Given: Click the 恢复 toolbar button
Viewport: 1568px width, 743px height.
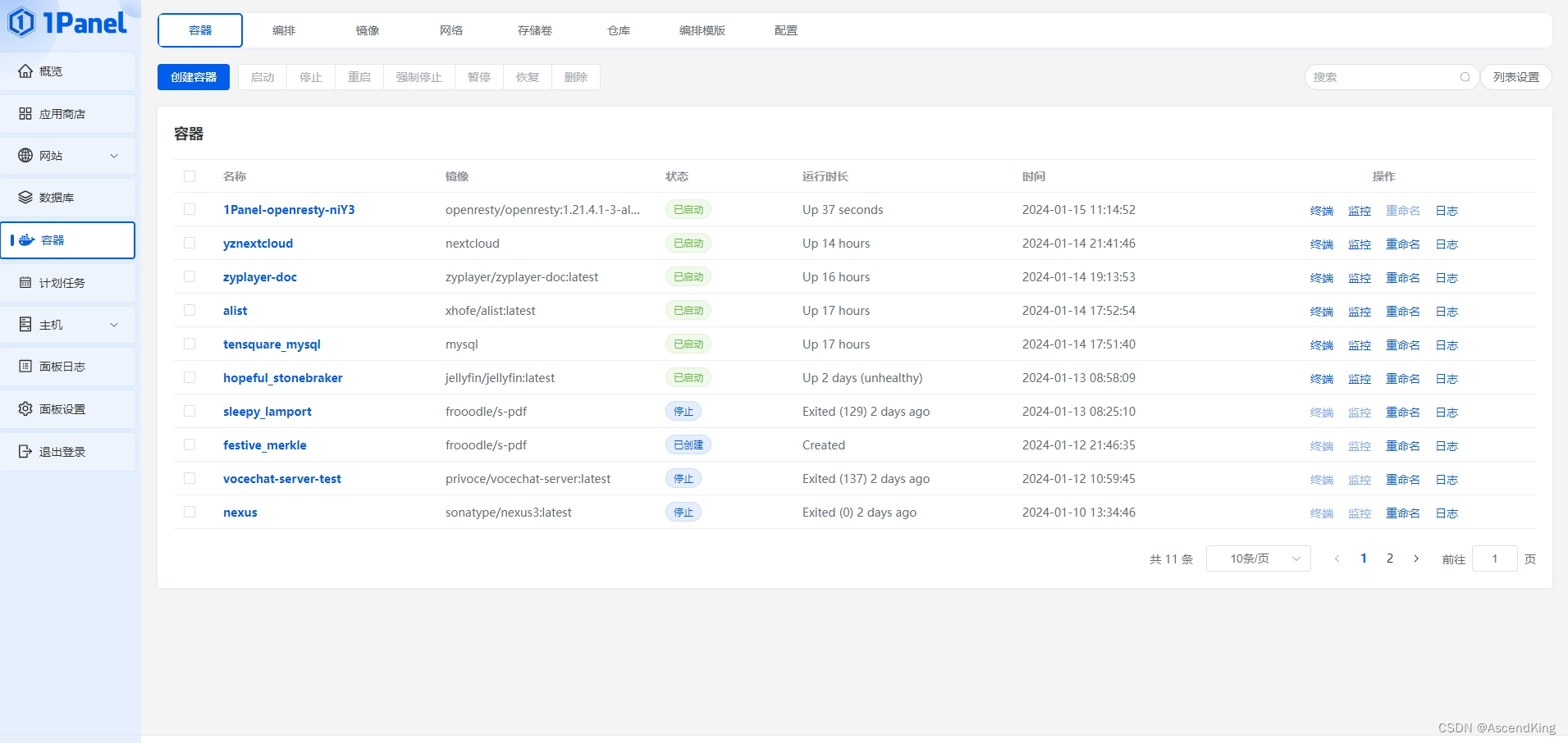Looking at the screenshot, I should point(528,77).
